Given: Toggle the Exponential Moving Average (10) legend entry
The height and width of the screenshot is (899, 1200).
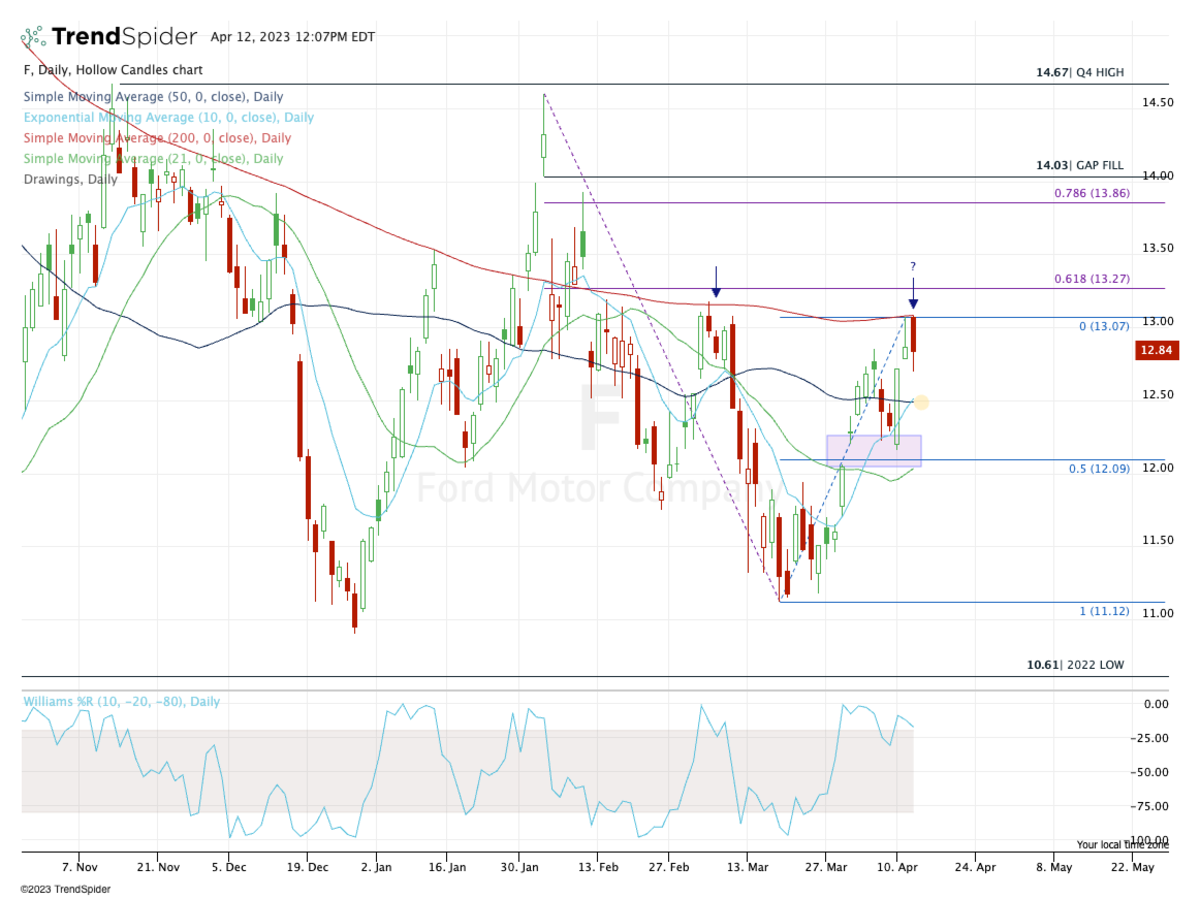Looking at the screenshot, I should tap(168, 117).
